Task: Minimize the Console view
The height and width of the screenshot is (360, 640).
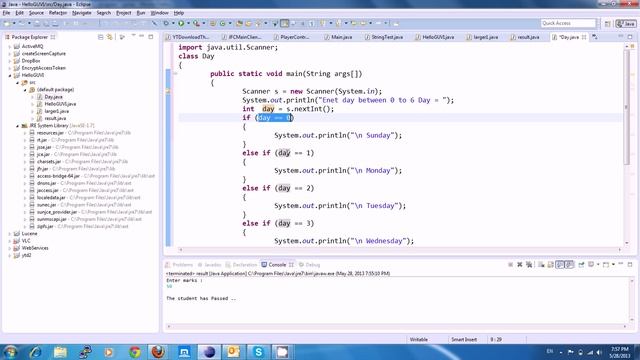Action: click(x=620, y=264)
